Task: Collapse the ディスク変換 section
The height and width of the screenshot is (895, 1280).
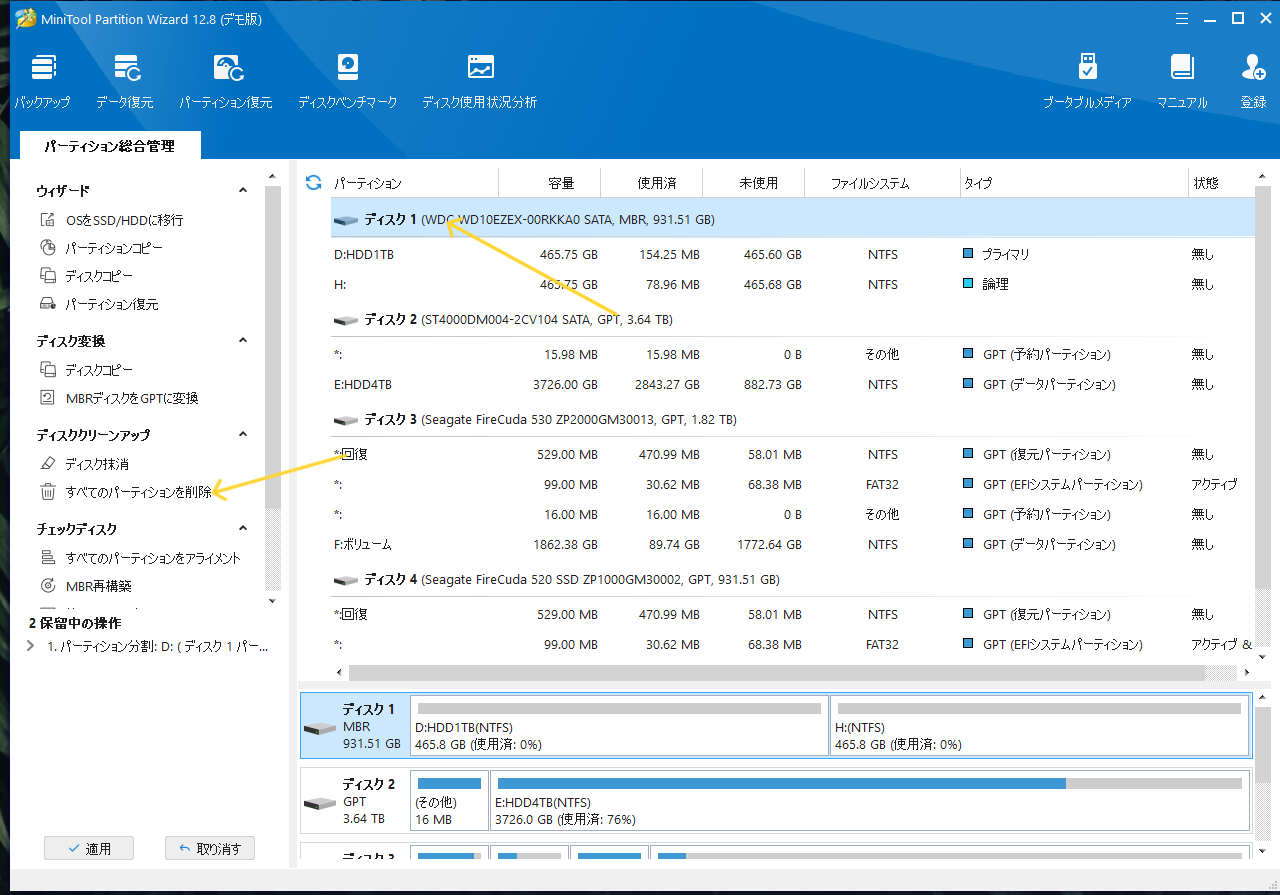Action: 242,340
